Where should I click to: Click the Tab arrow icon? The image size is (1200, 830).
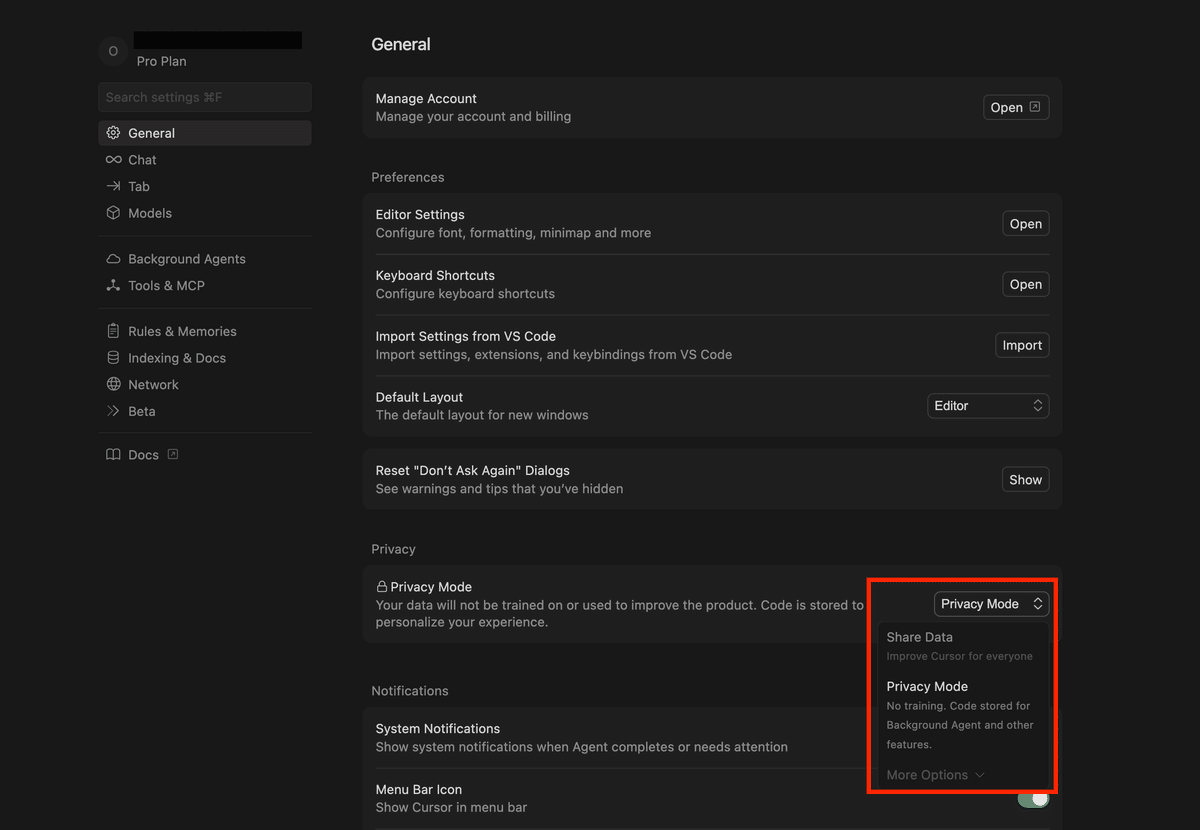pyautogui.click(x=113, y=186)
